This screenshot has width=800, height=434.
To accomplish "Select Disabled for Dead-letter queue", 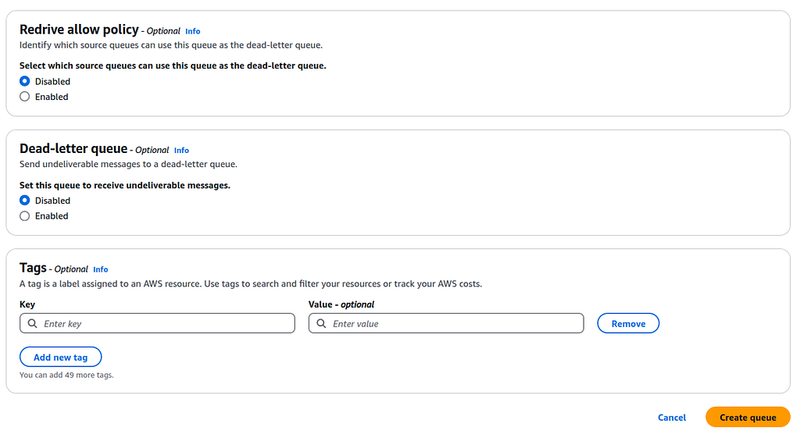I will point(24,200).
